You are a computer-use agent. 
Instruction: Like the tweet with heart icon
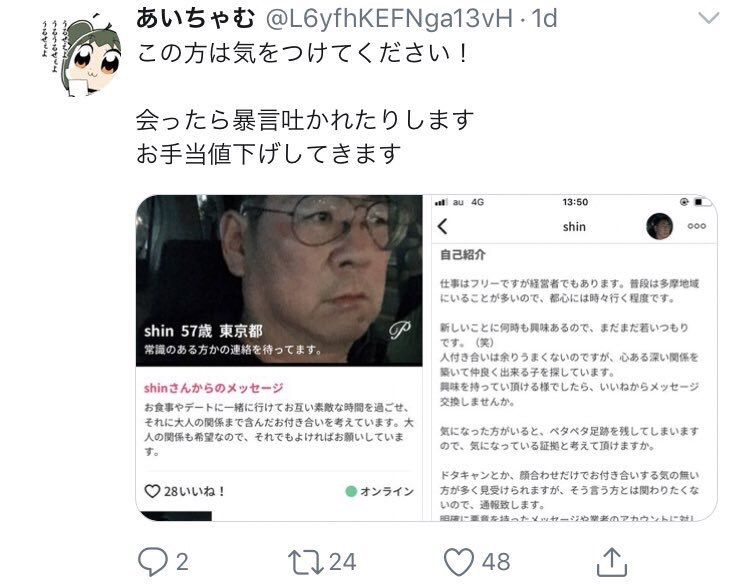[x=459, y=562]
